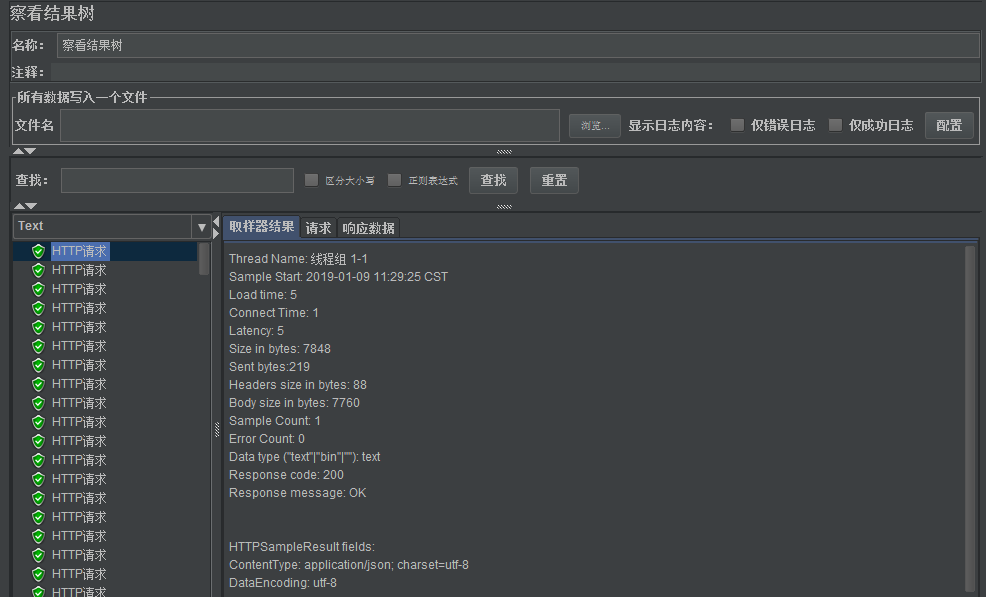
Task: Click the 'Load time: 5' line
Action: pos(263,295)
